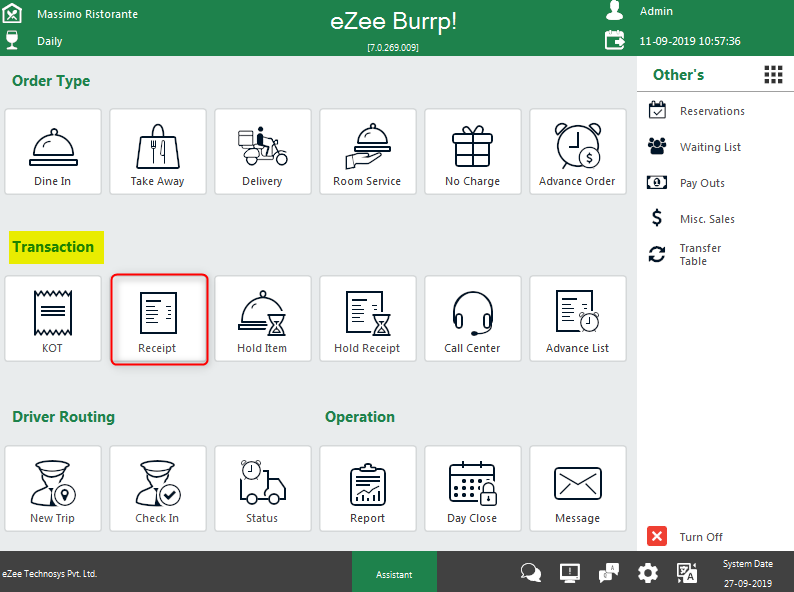794x592 pixels.
Task: Open the settings gear icon
Action: coord(648,573)
